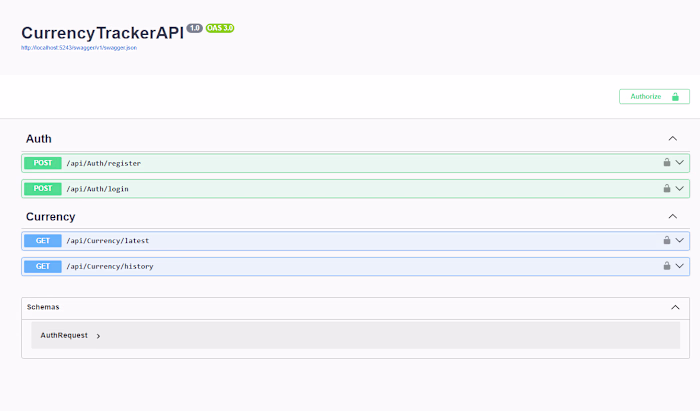Image resolution: width=700 pixels, height=411 pixels.
Task: Click the Currency section heading
Action: point(50,217)
